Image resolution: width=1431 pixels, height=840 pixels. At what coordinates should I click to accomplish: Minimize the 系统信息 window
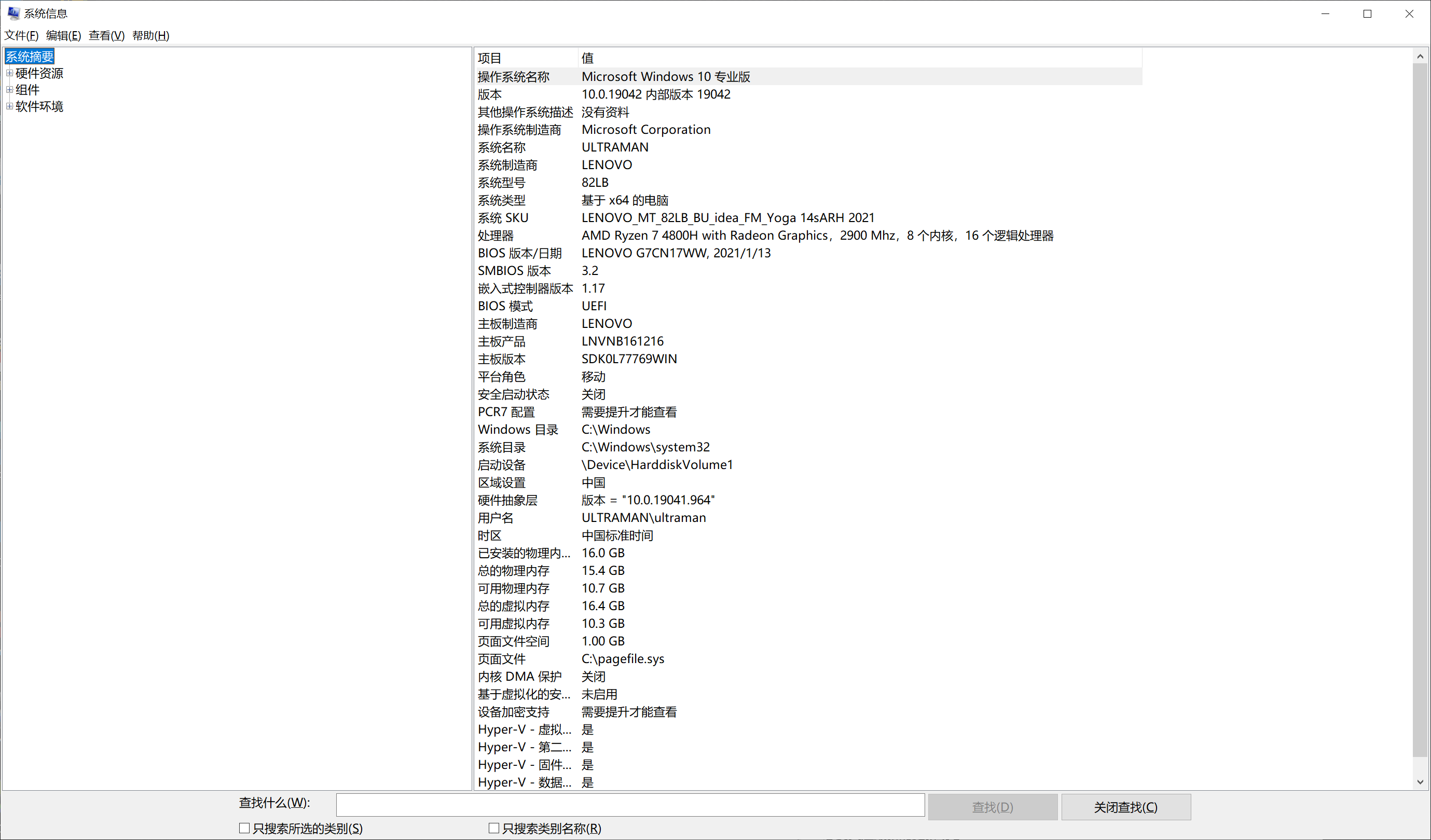pyautogui.click(x=1325, y=13)
